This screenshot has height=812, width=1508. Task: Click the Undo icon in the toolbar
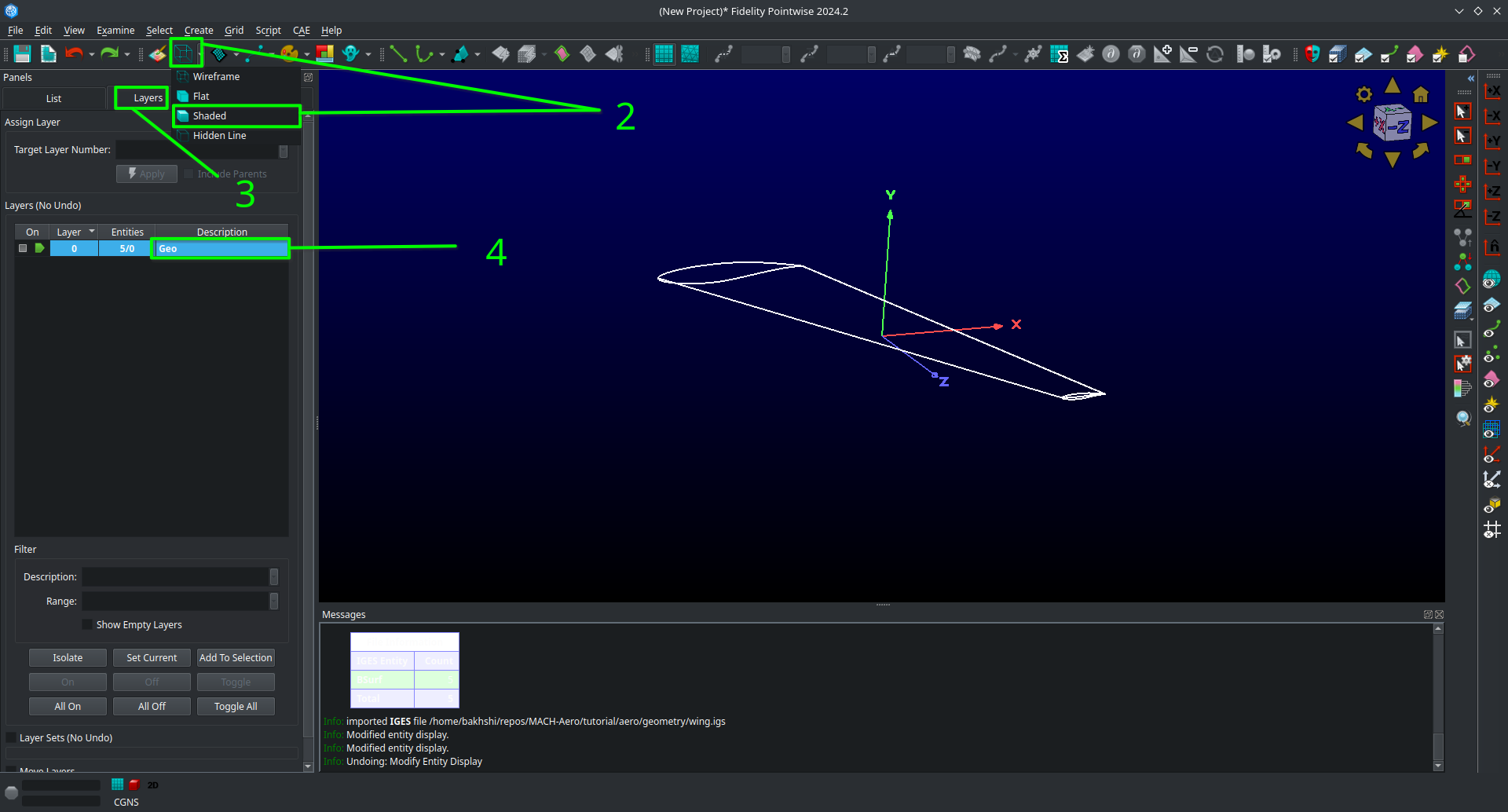tap(75, 53)
